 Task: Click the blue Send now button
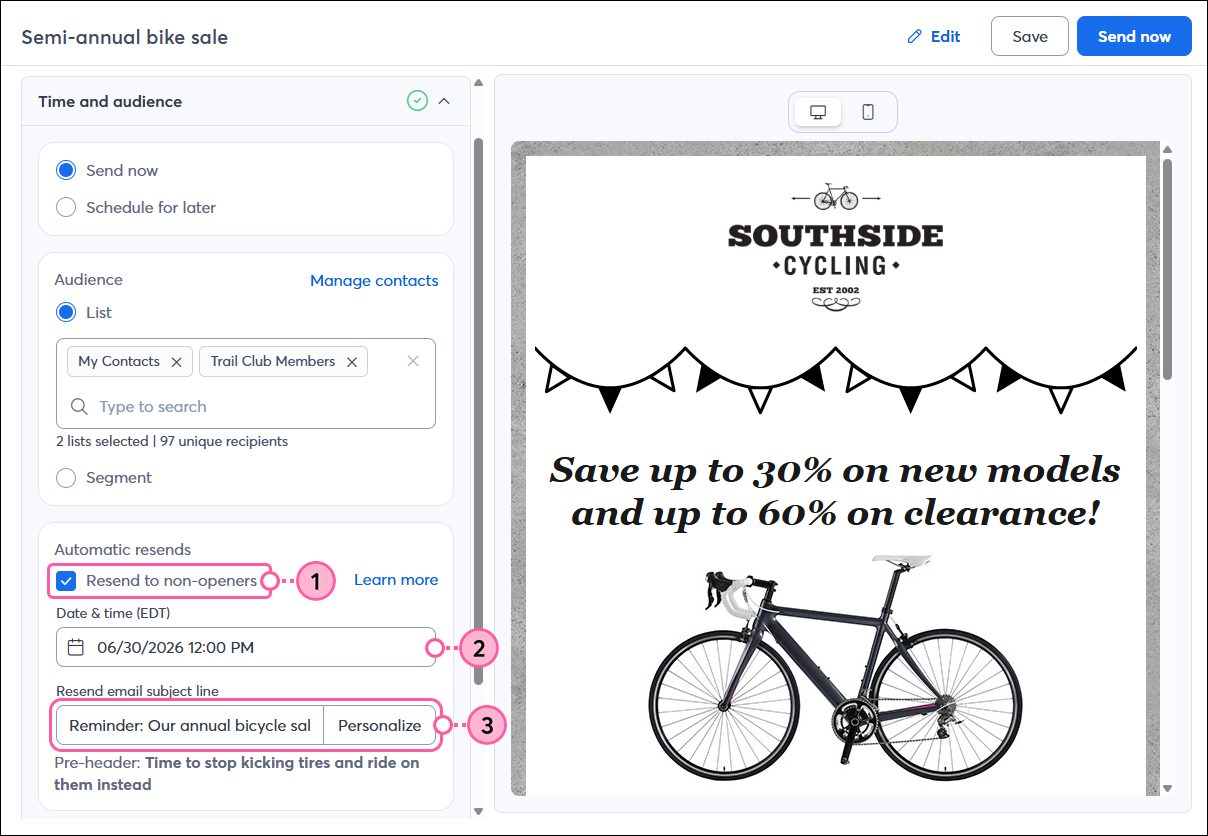[1134, 36]
